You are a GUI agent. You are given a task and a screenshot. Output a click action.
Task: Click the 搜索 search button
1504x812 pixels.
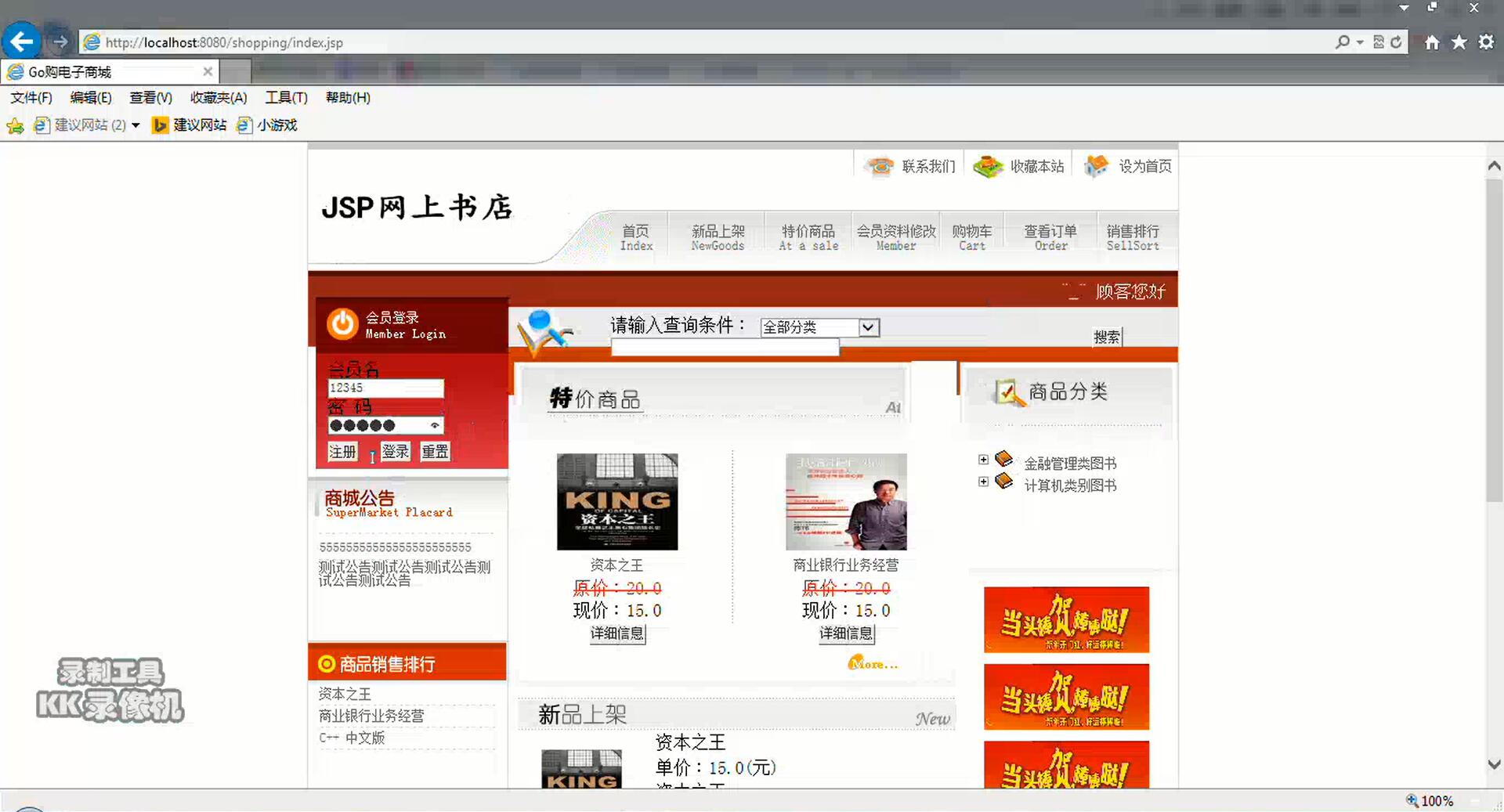1107,337
